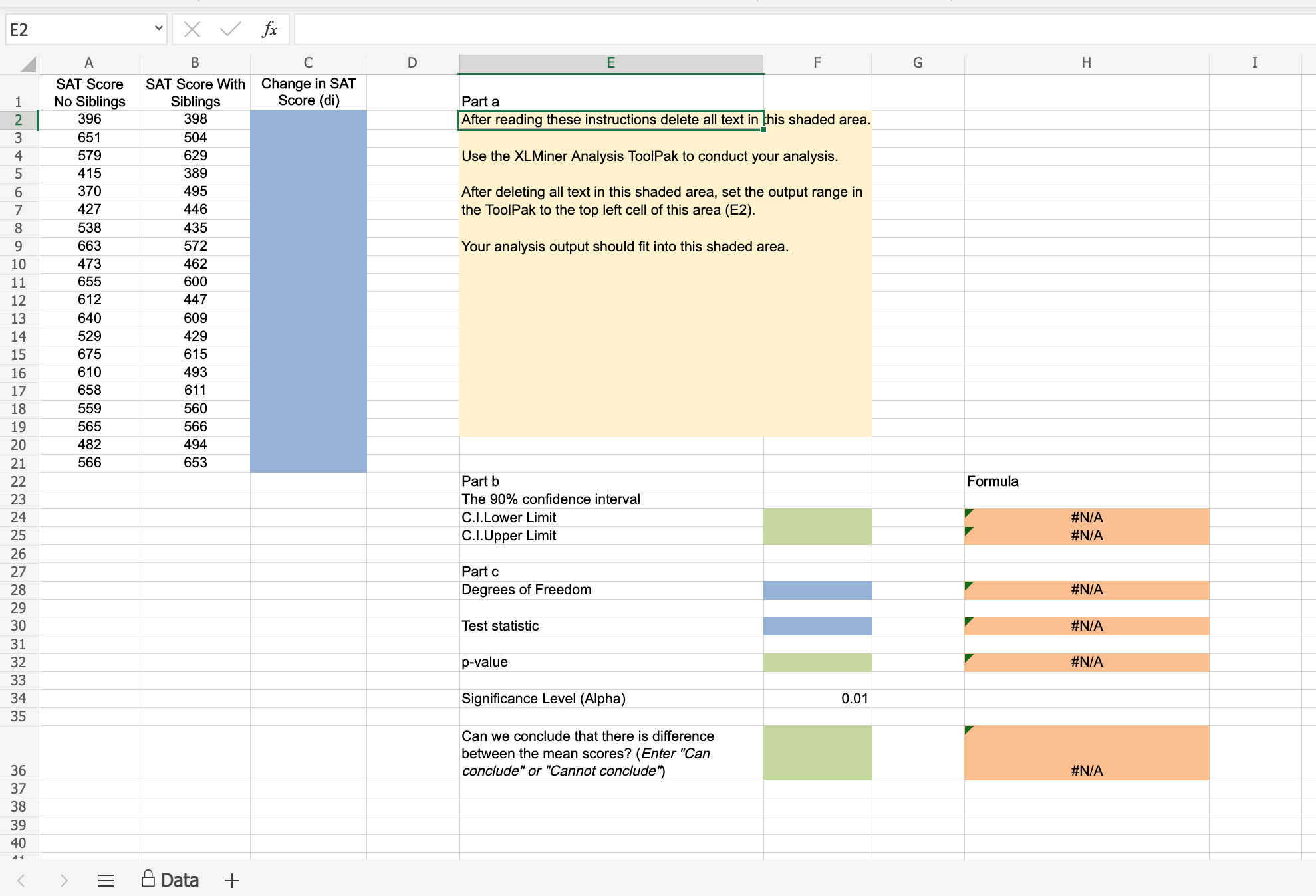1316x896 pixels.
Task: Select the Data sheet tab
Action: (180, 880)
